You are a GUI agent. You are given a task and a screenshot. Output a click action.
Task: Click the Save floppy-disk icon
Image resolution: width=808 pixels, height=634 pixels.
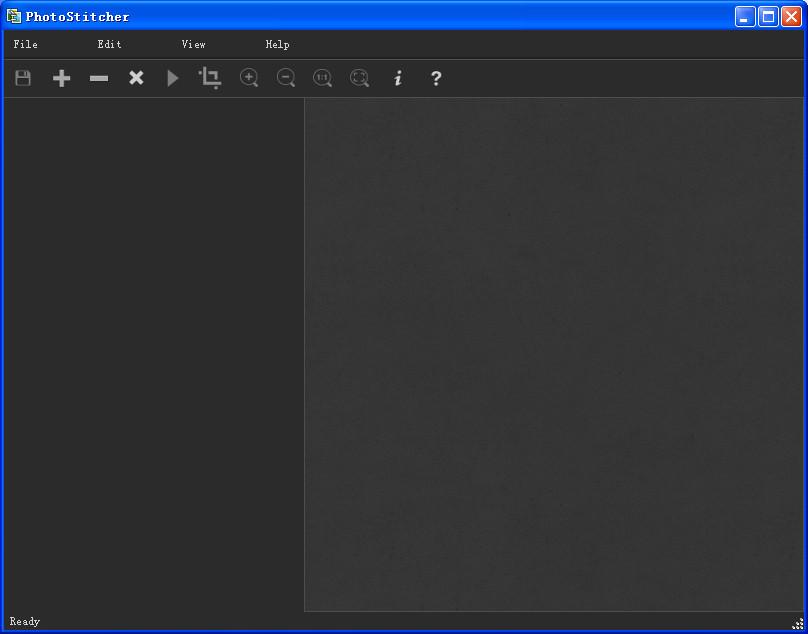click(x=23, y=78)
